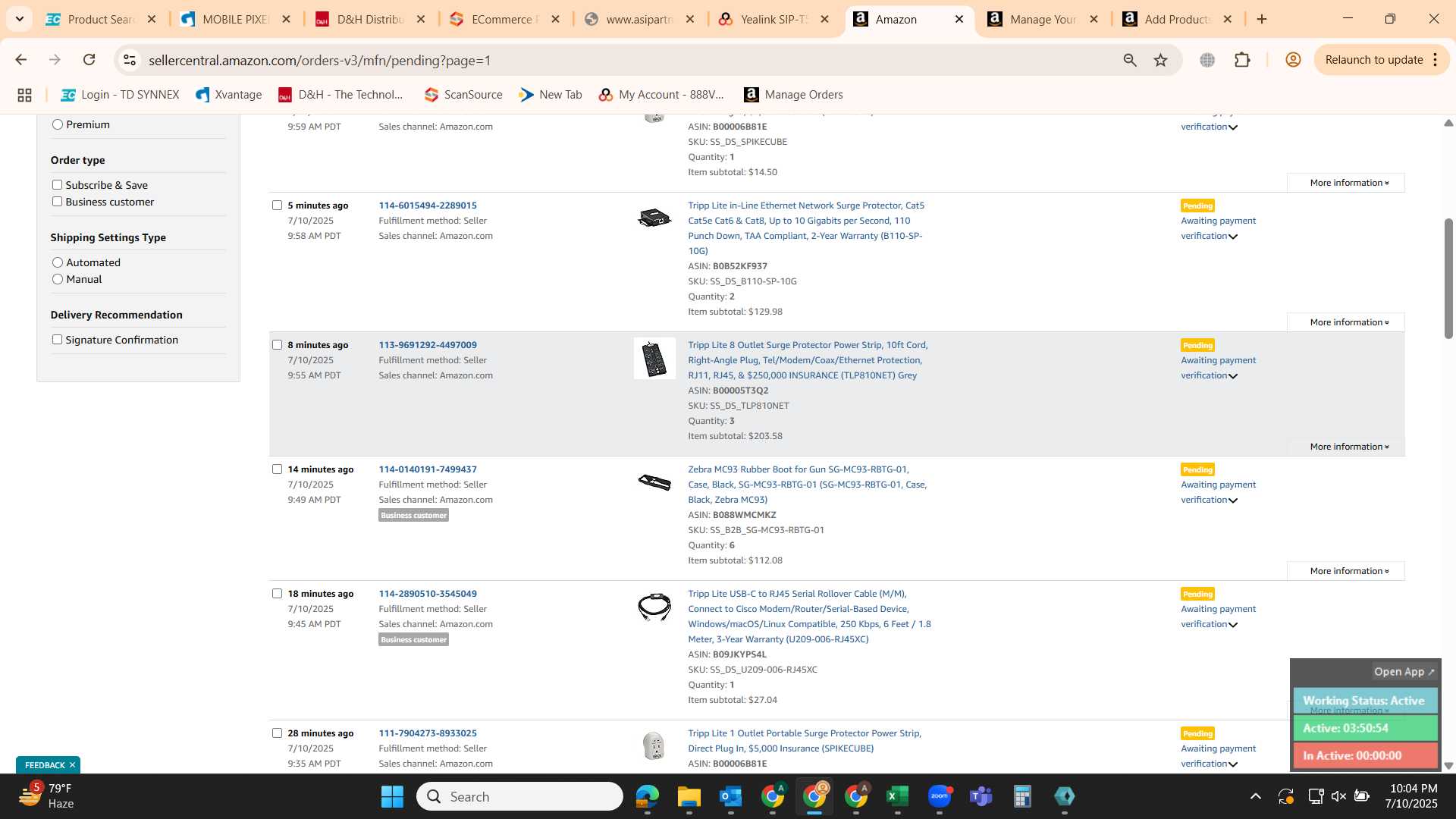This screenshot has height=819, width=1456.
Task: Select order 114-2890510-3545049 checkbox
Action: pyautogui.click(x=277, y=593)
